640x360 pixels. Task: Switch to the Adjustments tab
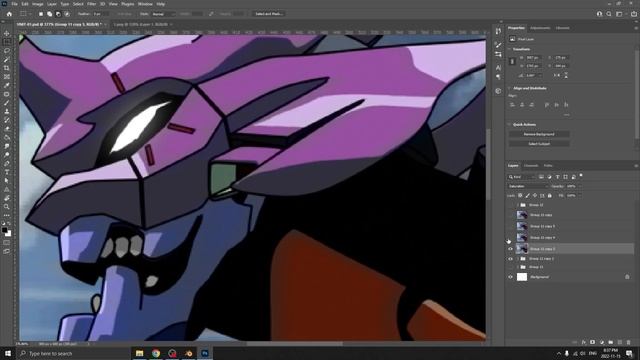[540, 28]
